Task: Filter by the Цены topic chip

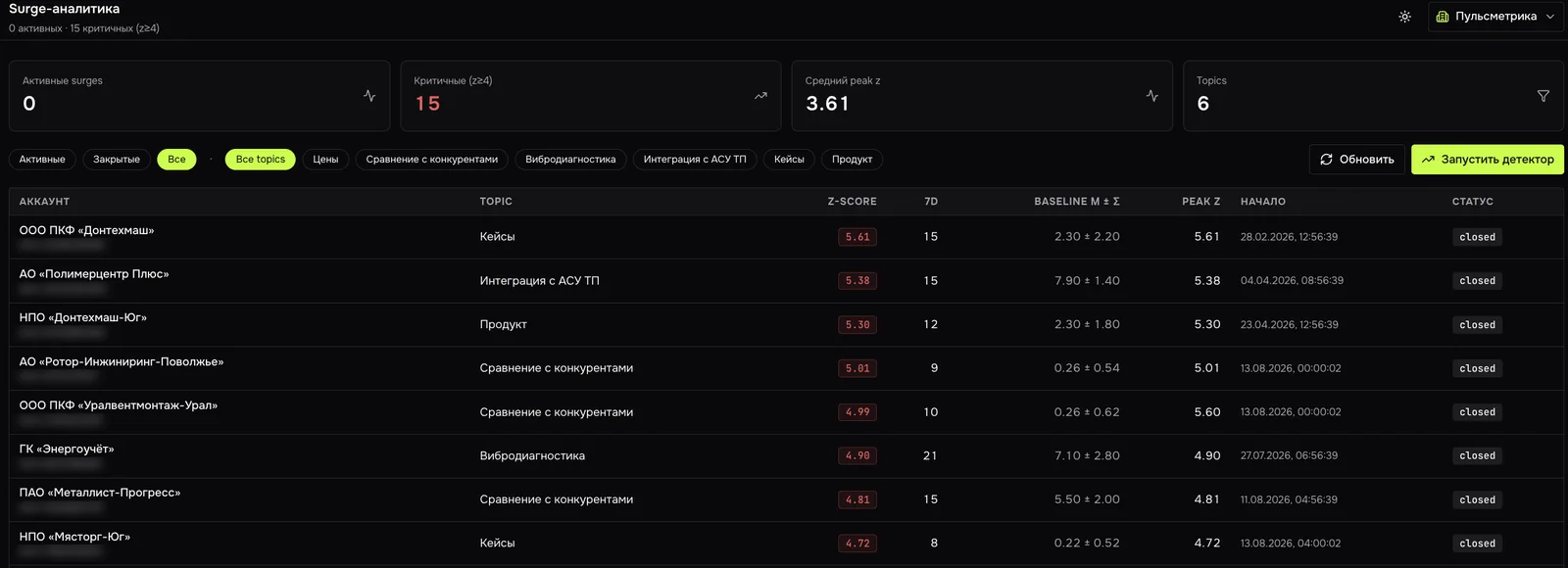Action: (325, 159)
